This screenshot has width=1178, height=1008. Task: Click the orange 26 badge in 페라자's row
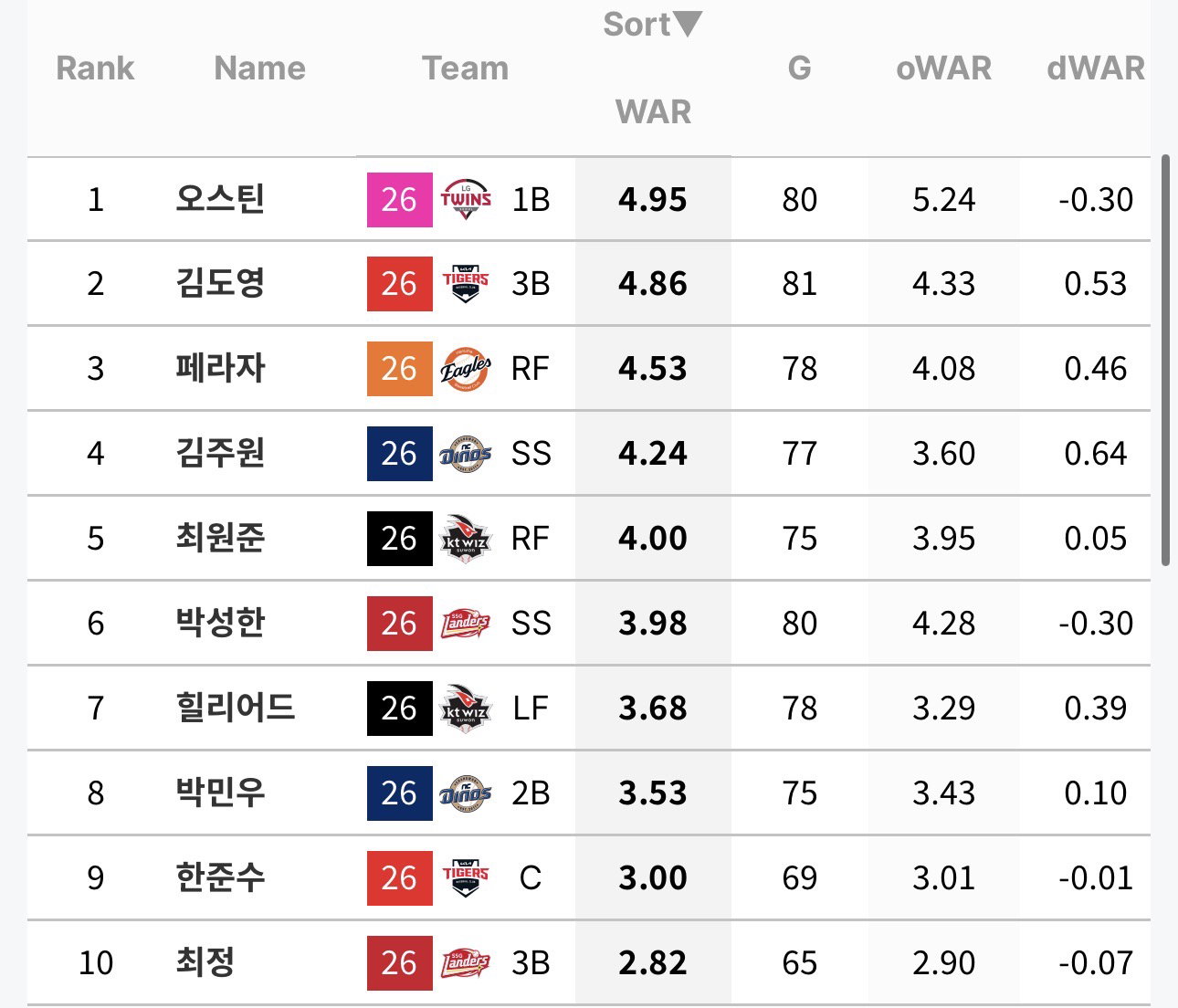pyautogui.click(x=399, y=368)
